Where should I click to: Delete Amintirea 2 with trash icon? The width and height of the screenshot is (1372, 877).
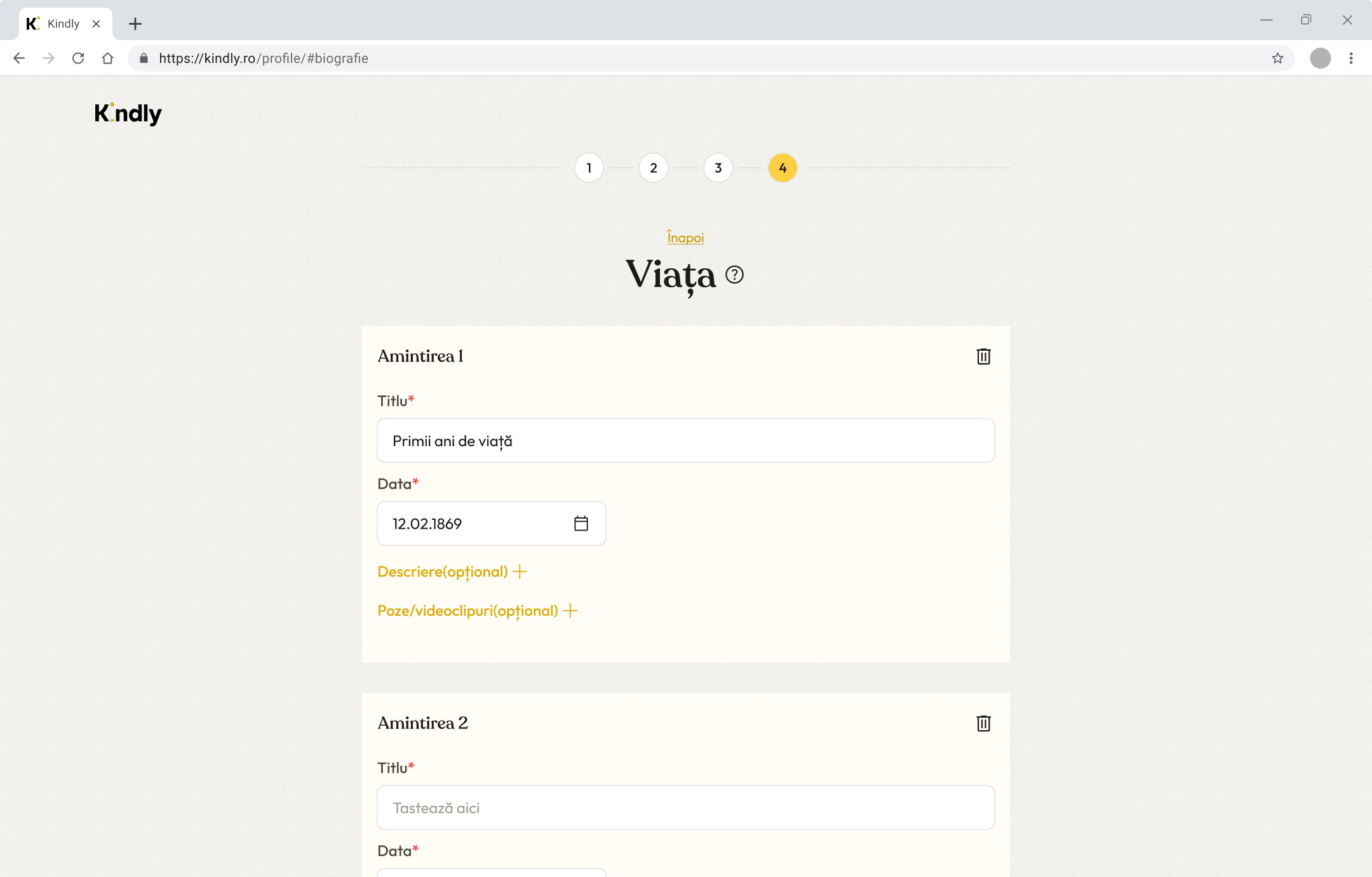(x=983, y=723)
